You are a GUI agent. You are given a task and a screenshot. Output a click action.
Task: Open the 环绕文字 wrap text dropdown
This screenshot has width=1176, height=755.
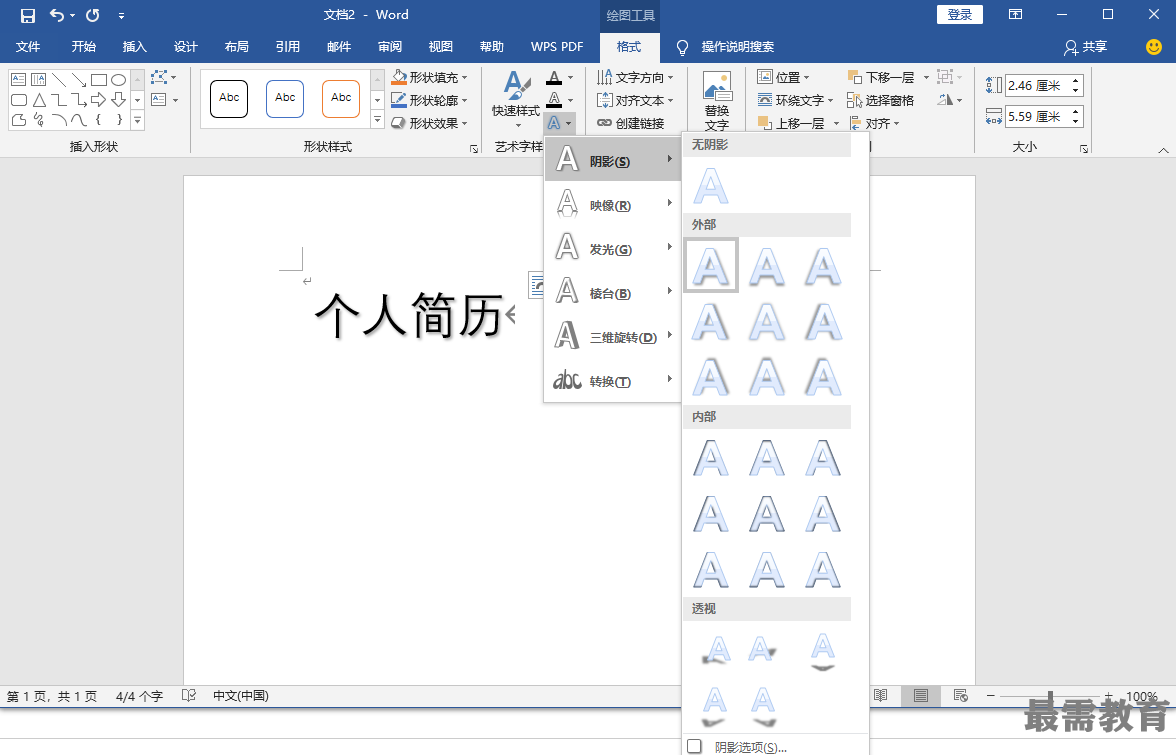(795, 100)
